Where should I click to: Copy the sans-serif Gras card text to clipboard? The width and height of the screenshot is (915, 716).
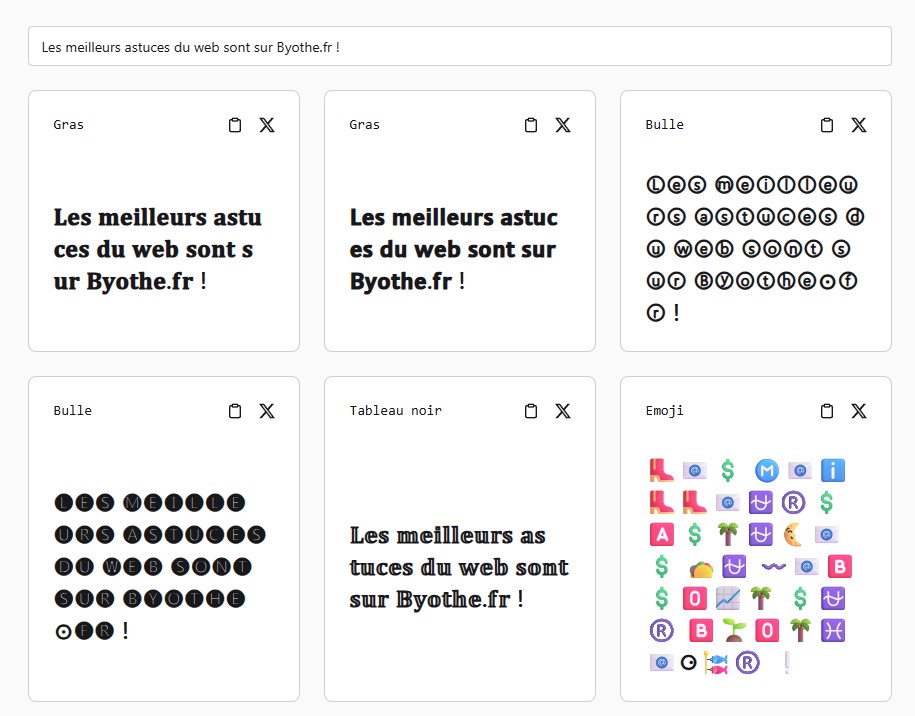coord(530,125)
